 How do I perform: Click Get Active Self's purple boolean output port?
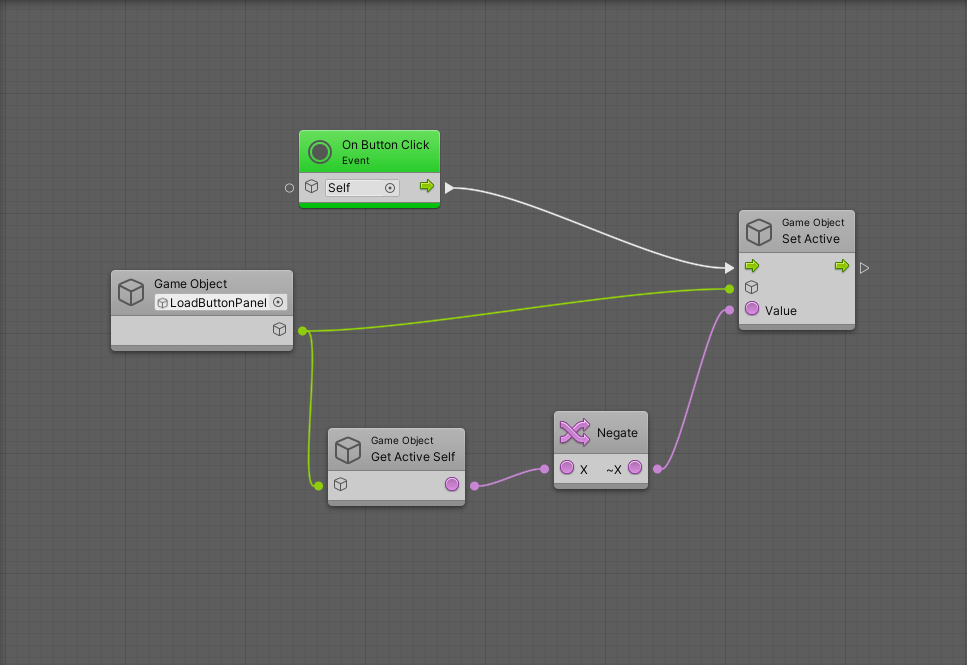452,484
